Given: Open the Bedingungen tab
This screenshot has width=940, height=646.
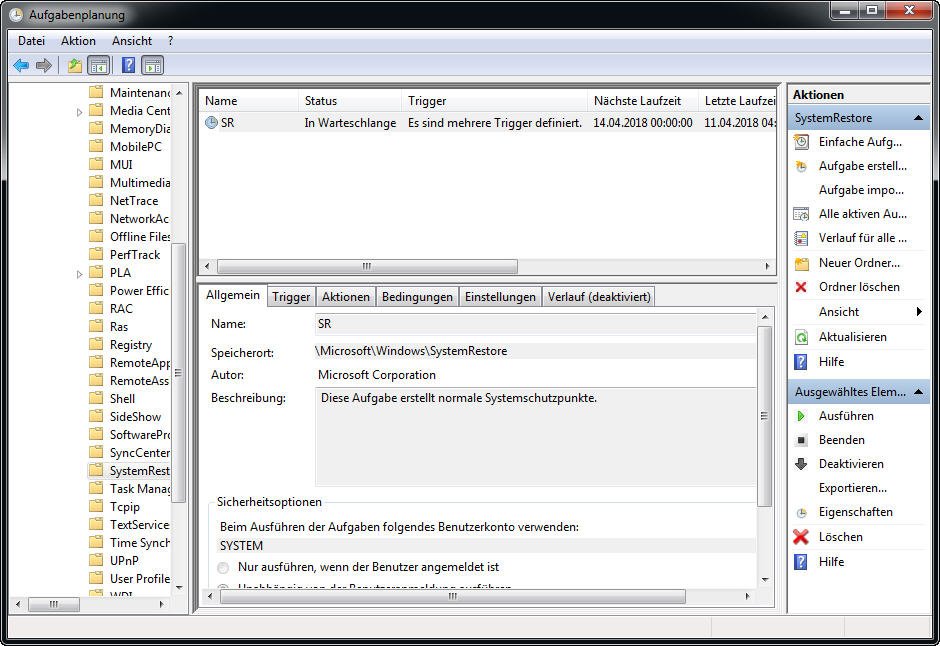Looking at the screenshot, I should click(x=417, y=297).
